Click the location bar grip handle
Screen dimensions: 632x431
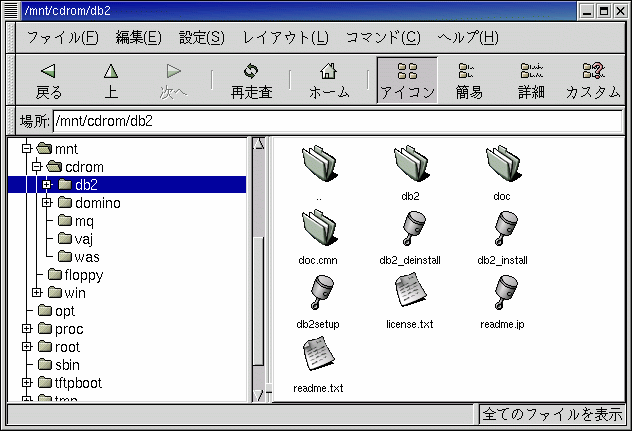(11, 121)
